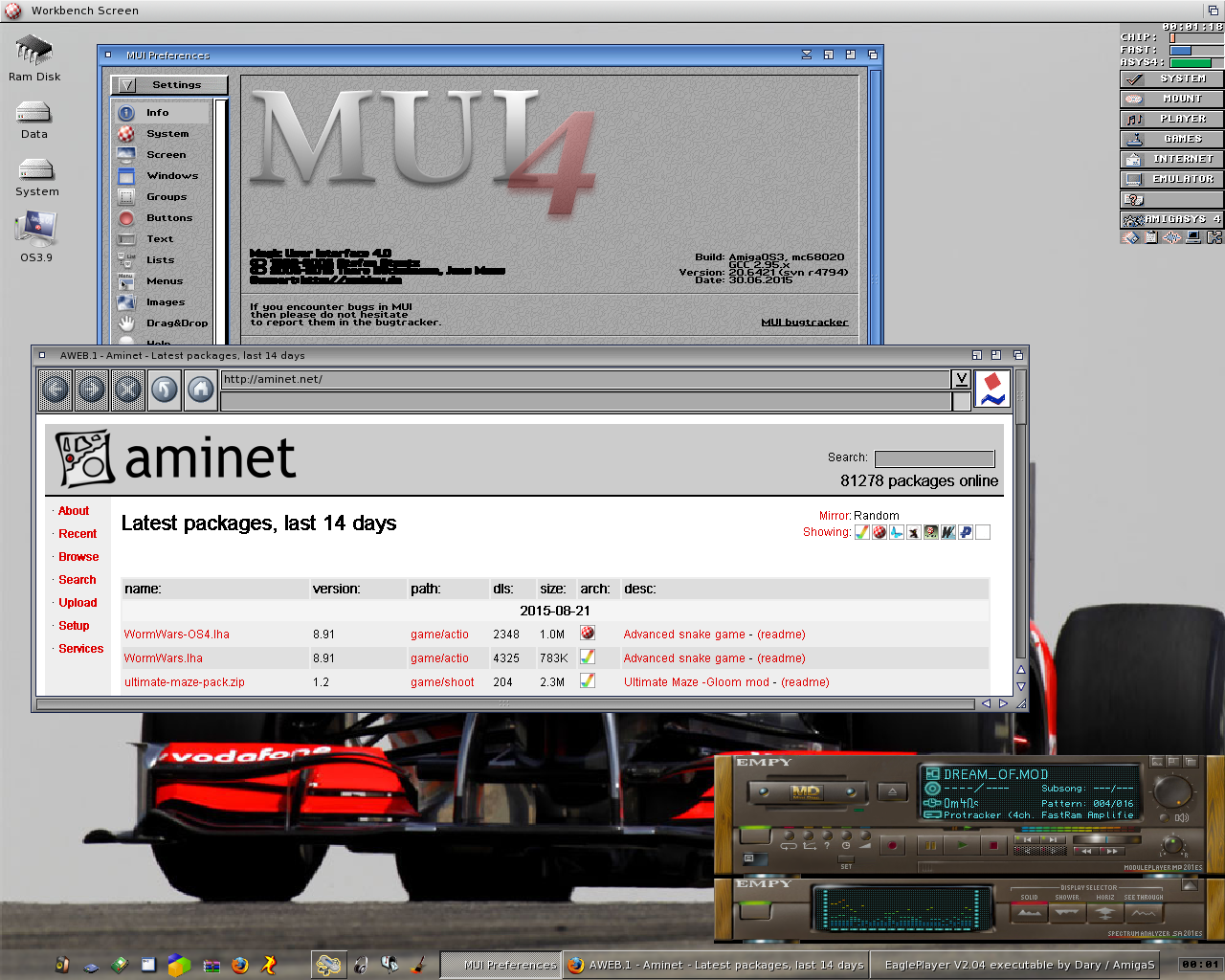This screenshot has height=980, width=1225.
Task: Toggle the mute speaker button on EaglePlayer
Action: (x=1164, y=817)
